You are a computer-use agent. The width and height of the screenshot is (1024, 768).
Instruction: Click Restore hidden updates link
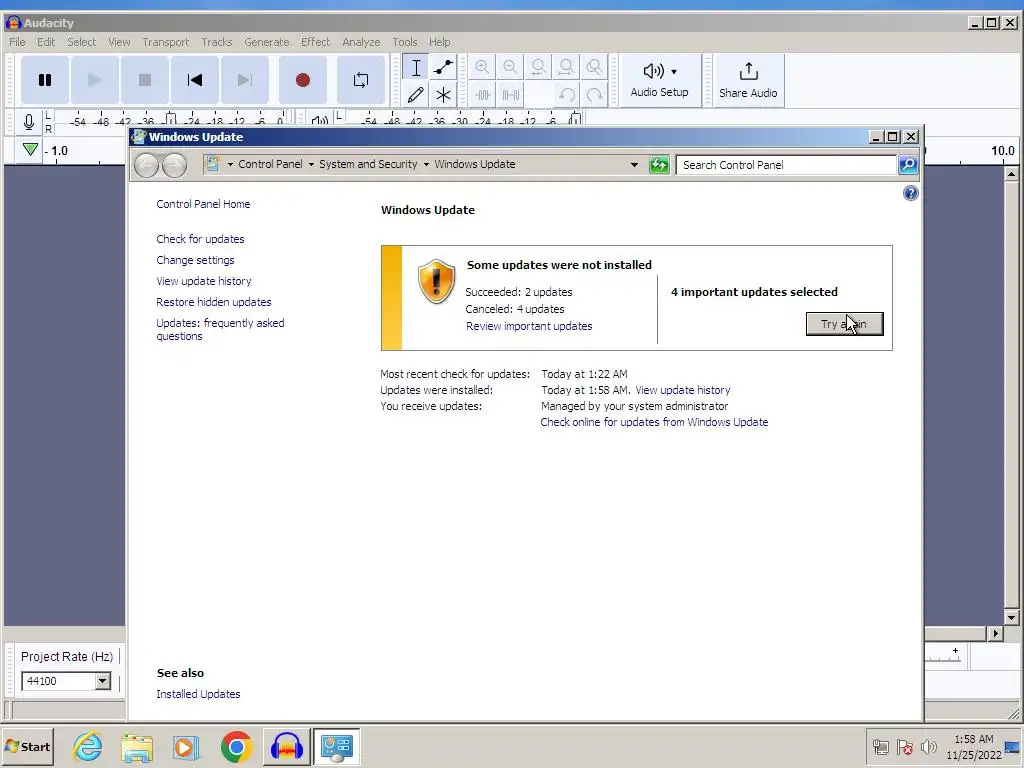pyautogui.click(x=214, y=302)
